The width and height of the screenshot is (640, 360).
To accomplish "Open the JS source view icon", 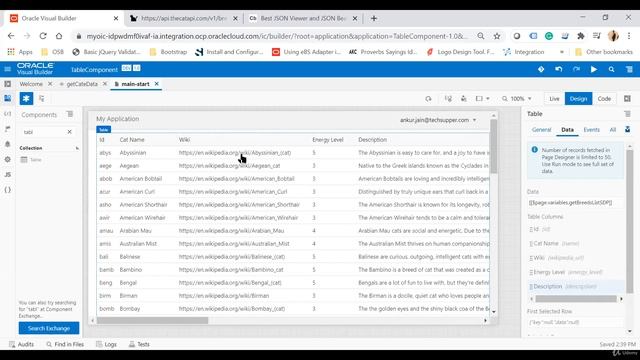I will [x=7, y=175].
